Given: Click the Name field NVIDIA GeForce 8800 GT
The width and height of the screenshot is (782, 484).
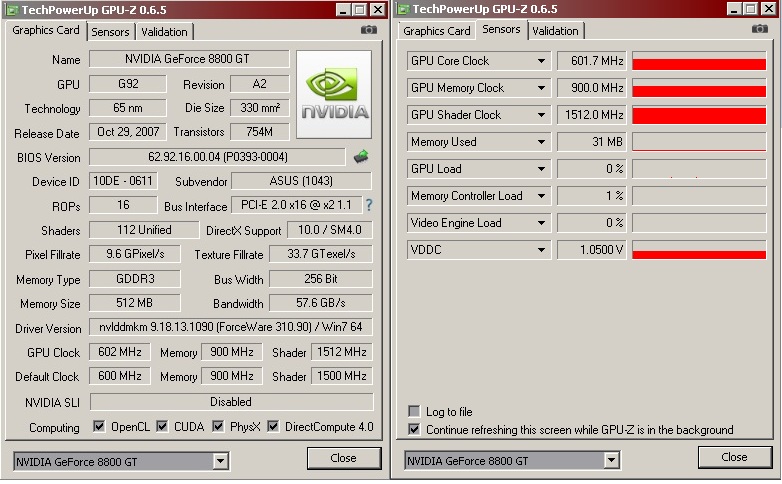Looking at the screenshot, I should pos(189,59).
